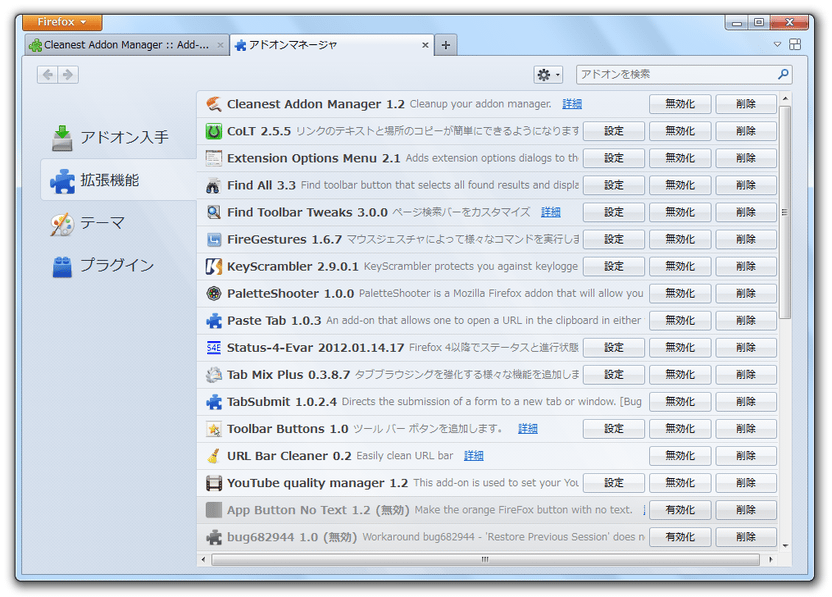Click the URL Bar Cleaner broom icon
Screen dimensions: 832x597
pyautogui.click(x=214, y=456)
